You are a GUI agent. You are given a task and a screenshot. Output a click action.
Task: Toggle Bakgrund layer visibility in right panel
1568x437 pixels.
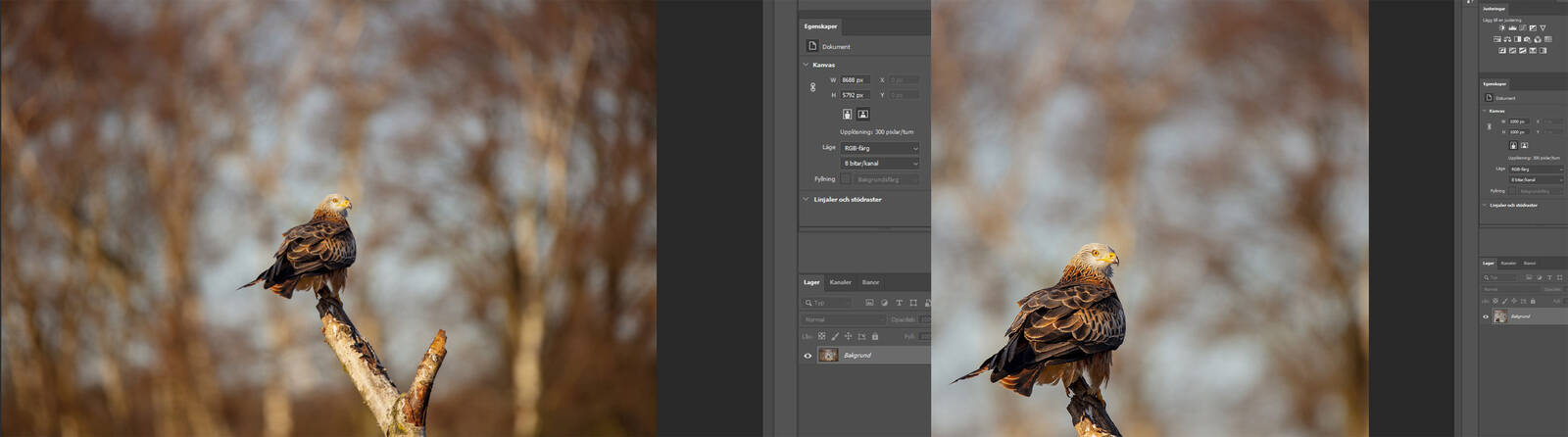click(1486, 316)
